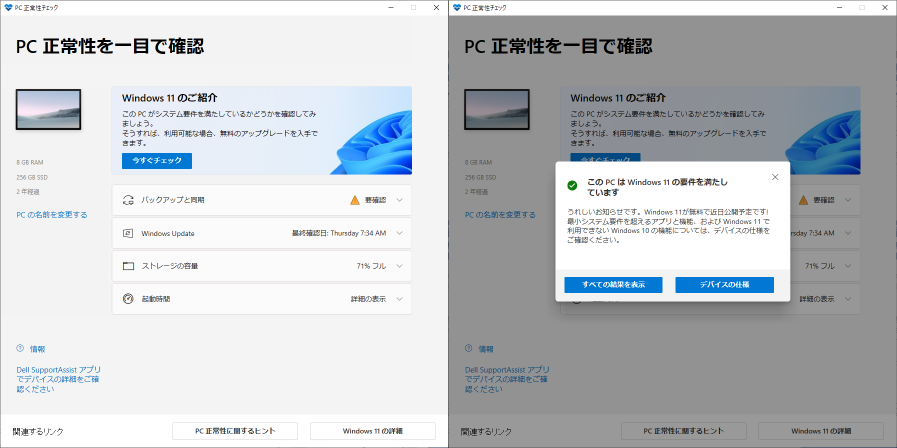Screen dimensions: 897x448
Task: Click すべての結果を表示 button in dialog
Action: [613, 285]
